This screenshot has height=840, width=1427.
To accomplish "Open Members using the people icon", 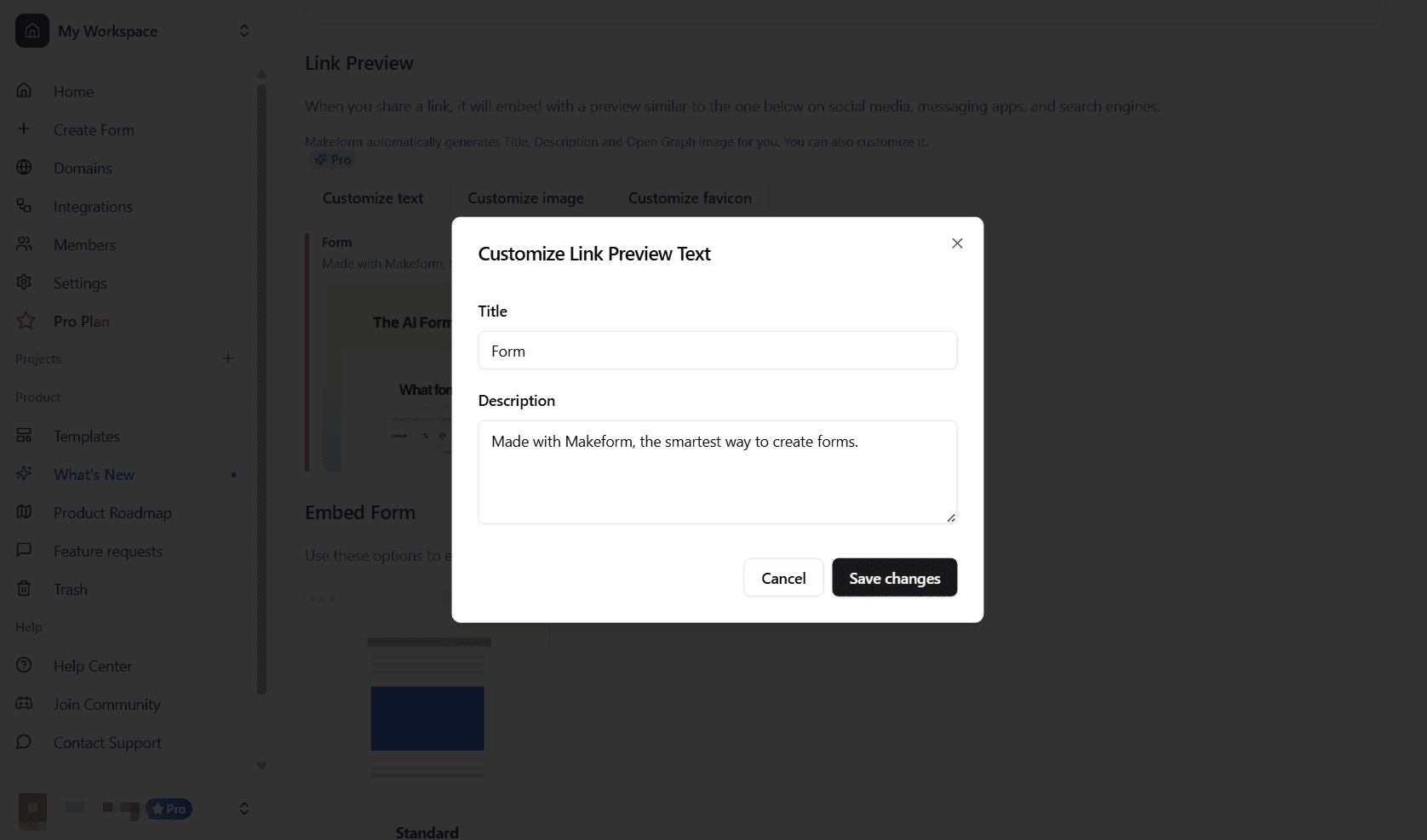I will pos(24,244).
